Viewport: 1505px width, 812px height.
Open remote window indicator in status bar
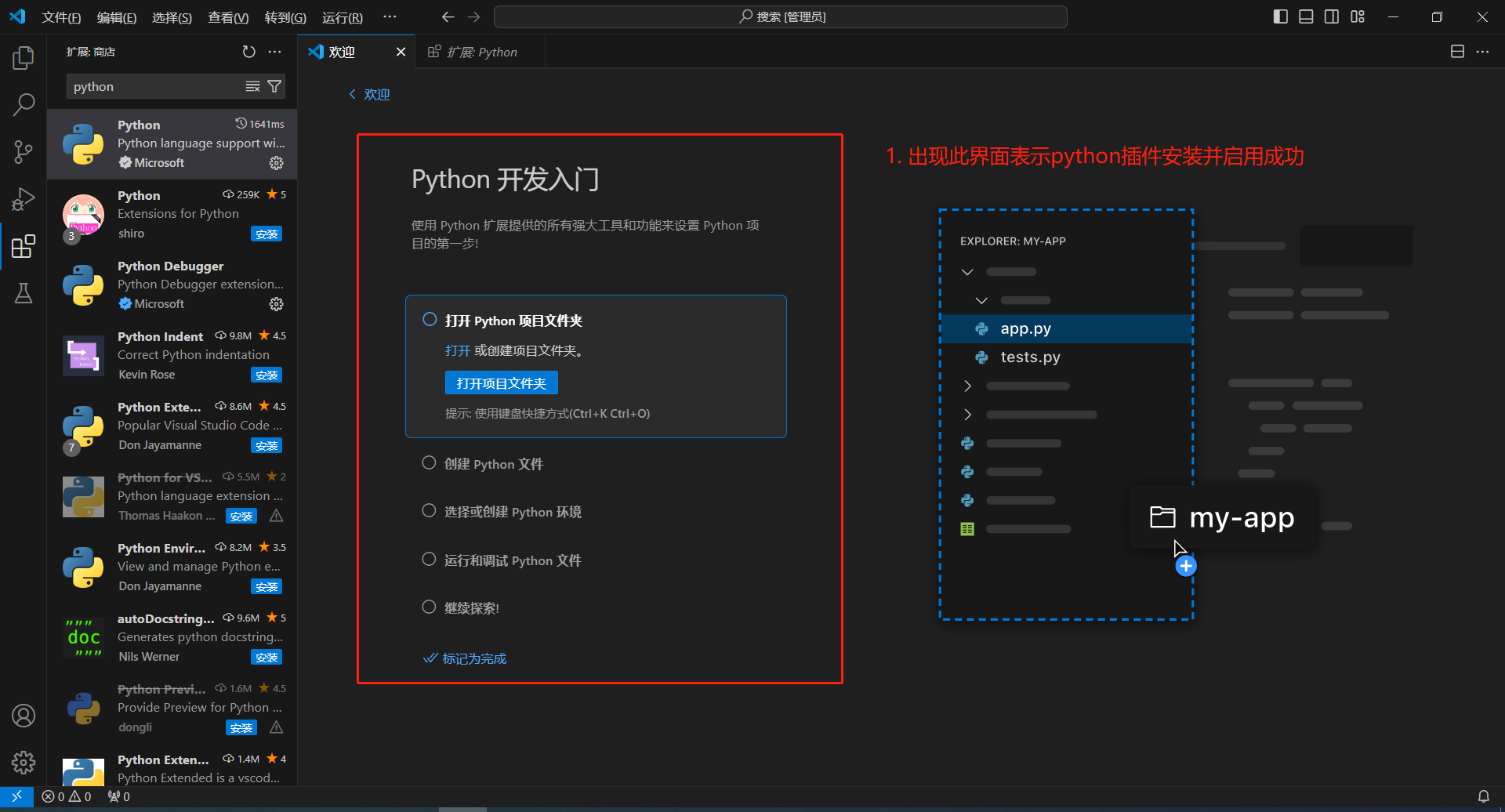[16, 796]
